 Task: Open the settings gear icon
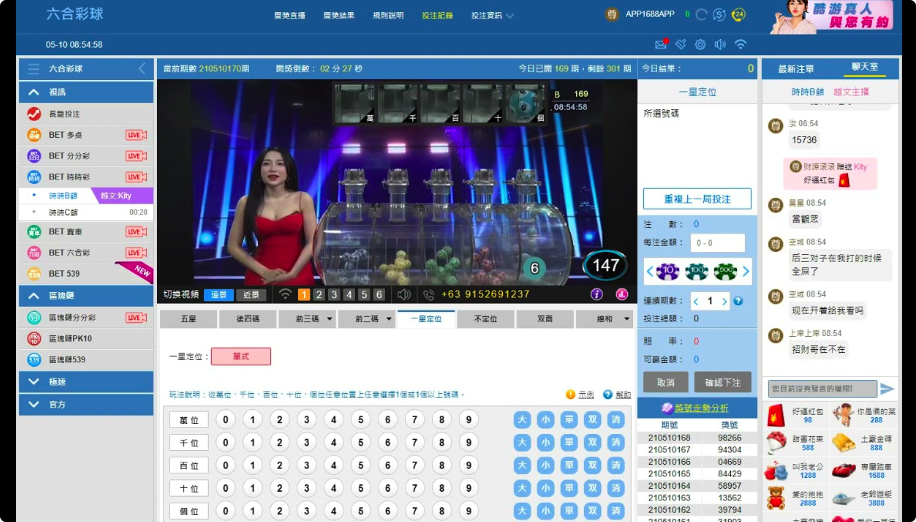[700, 45]
